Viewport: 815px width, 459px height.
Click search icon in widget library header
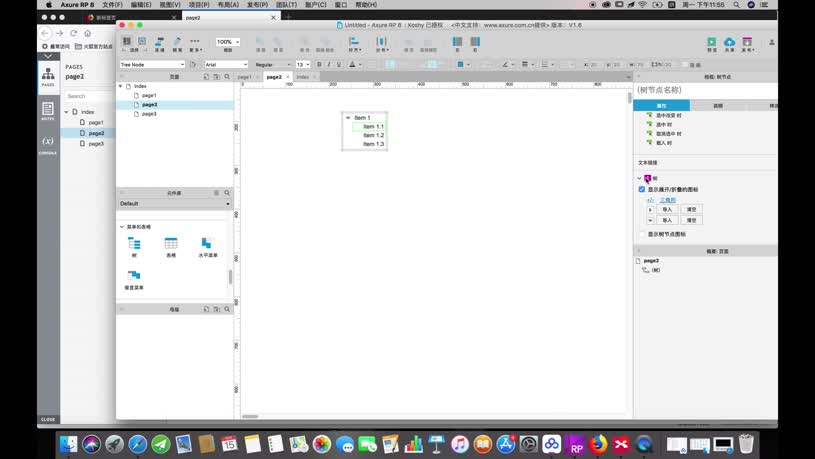point(227,193)
